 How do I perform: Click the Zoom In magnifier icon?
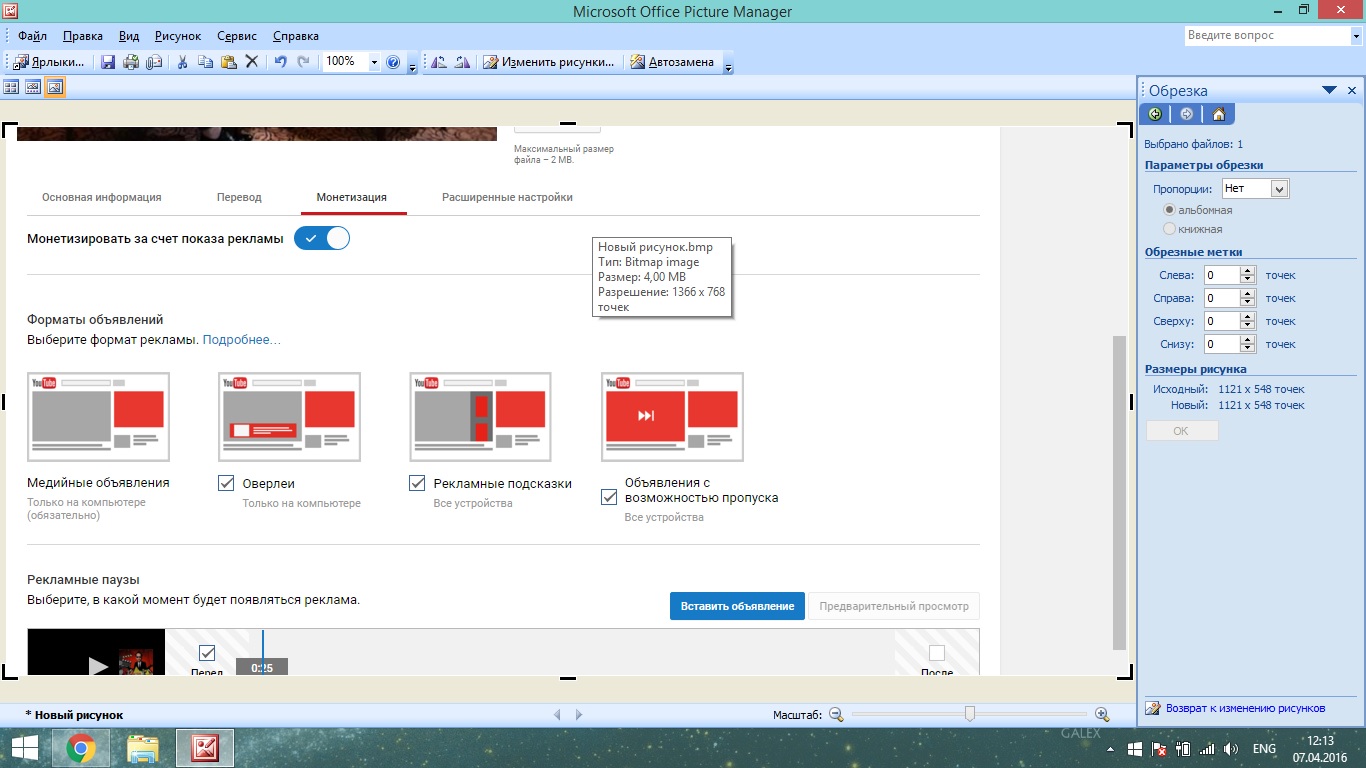coord(1102,714)
